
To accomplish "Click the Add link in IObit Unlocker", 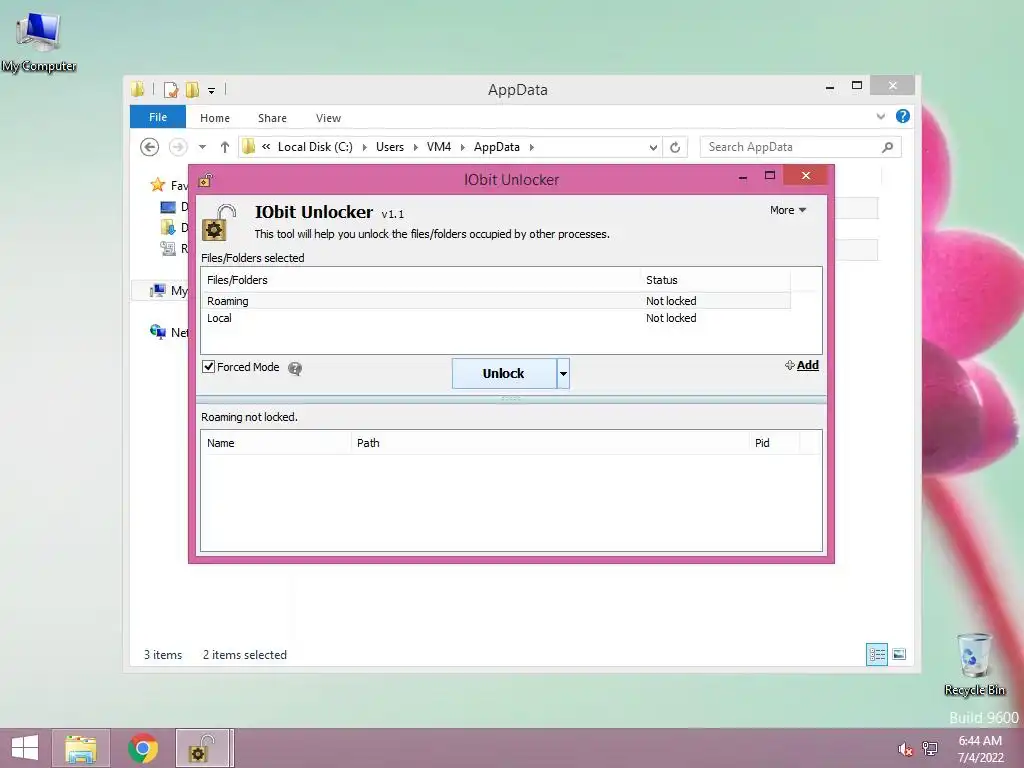I will 801,365.
